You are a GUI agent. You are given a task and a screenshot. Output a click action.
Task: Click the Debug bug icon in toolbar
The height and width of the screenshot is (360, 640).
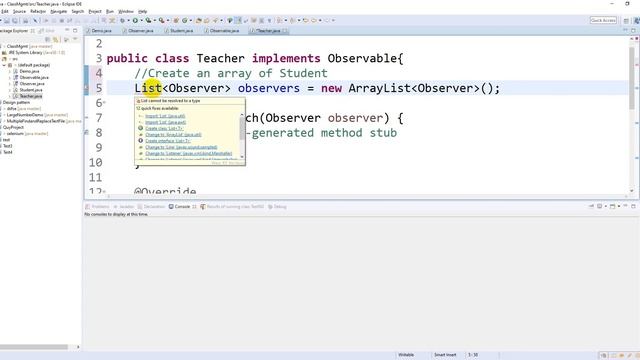coord(122,20)
